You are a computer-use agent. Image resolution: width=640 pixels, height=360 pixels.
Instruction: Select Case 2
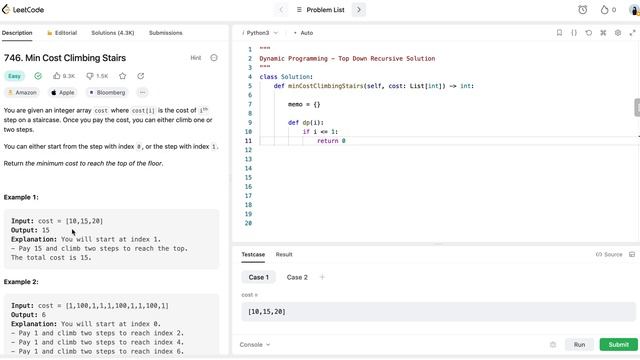[x=297, y=277]
